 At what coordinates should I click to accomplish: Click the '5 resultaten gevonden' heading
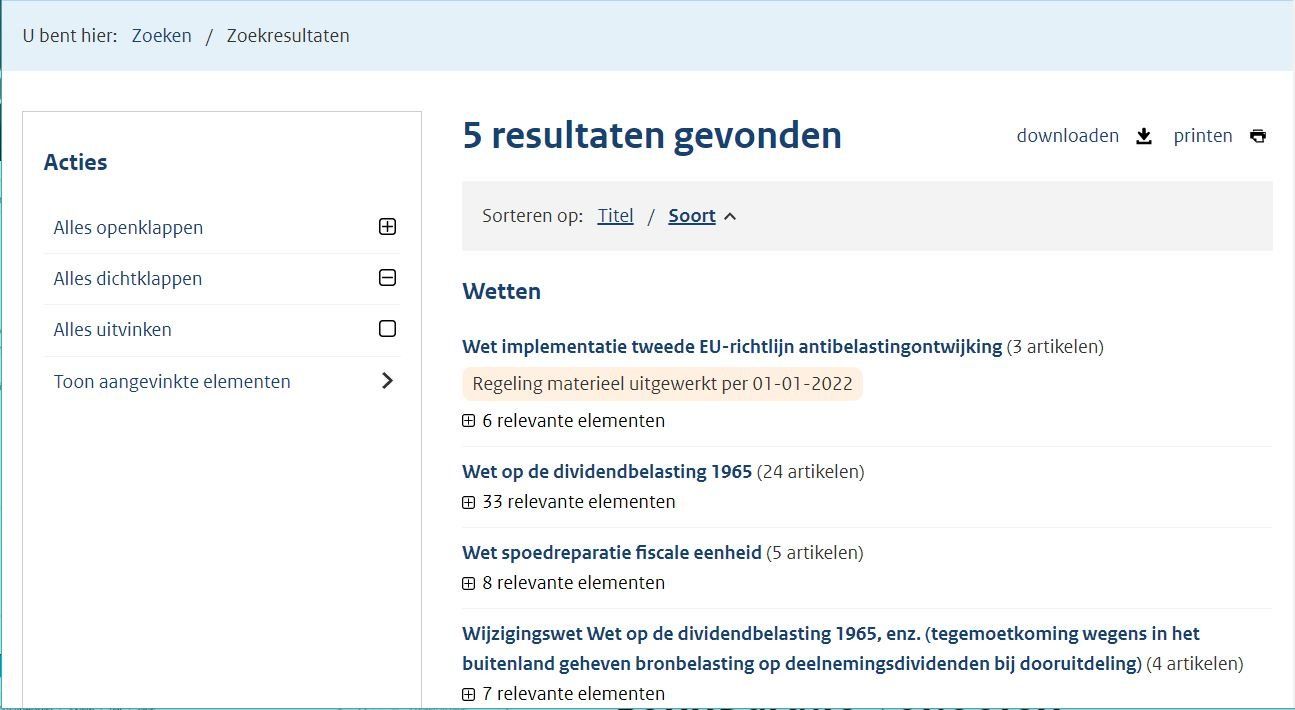(652, 135)
